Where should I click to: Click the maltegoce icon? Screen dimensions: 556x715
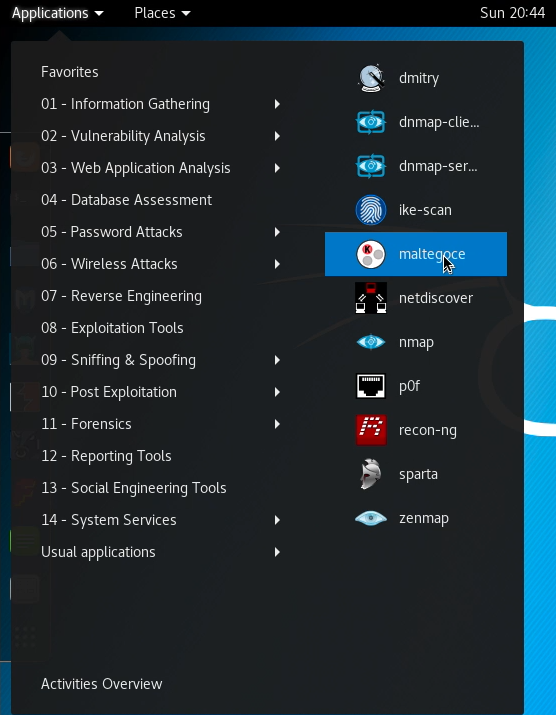click(x=371, y=254)
